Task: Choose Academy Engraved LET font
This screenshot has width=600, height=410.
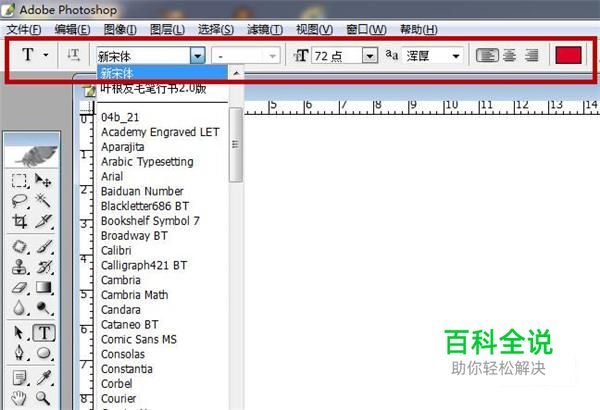Action: coord(160,132)
